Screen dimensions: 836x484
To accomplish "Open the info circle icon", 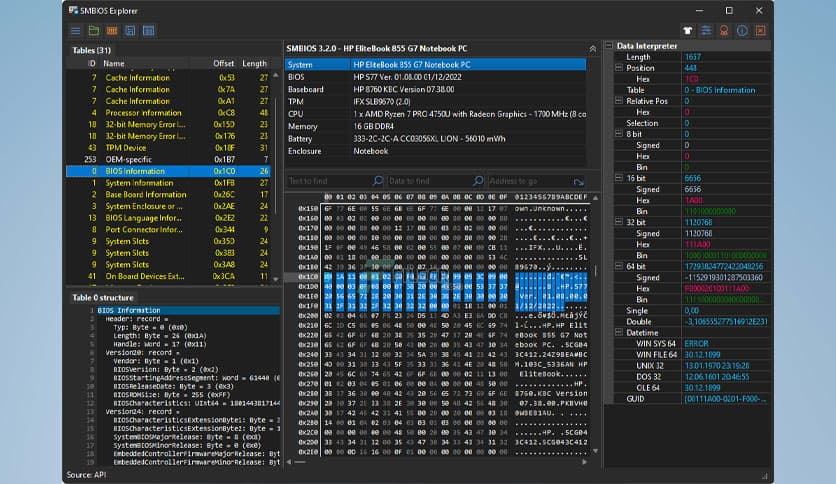I will [x=742, y=31].
